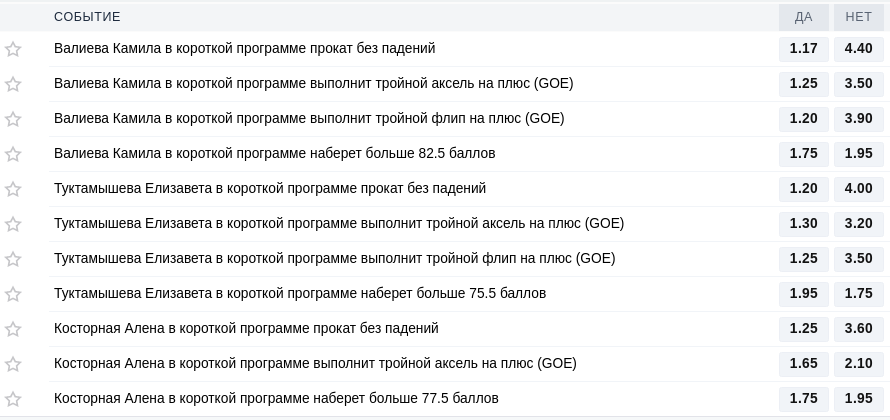
Task: Pick ДА 1.95 on Туктамышева 75.5 баллов
Action: [803, 294]
